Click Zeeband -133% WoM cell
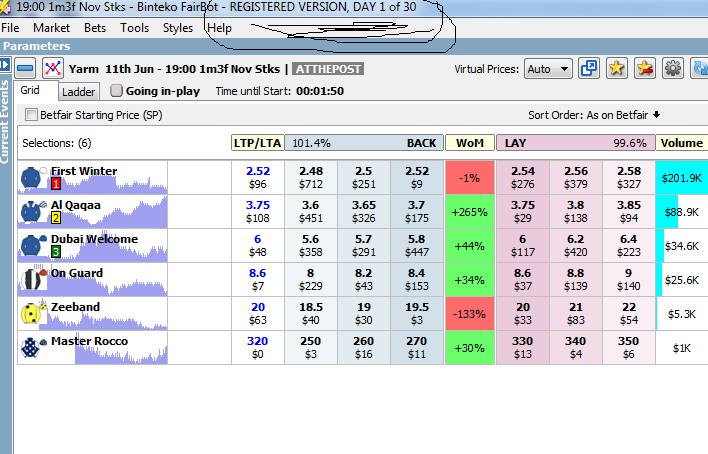This screenshot has width=708, height=454. [470, 314]
